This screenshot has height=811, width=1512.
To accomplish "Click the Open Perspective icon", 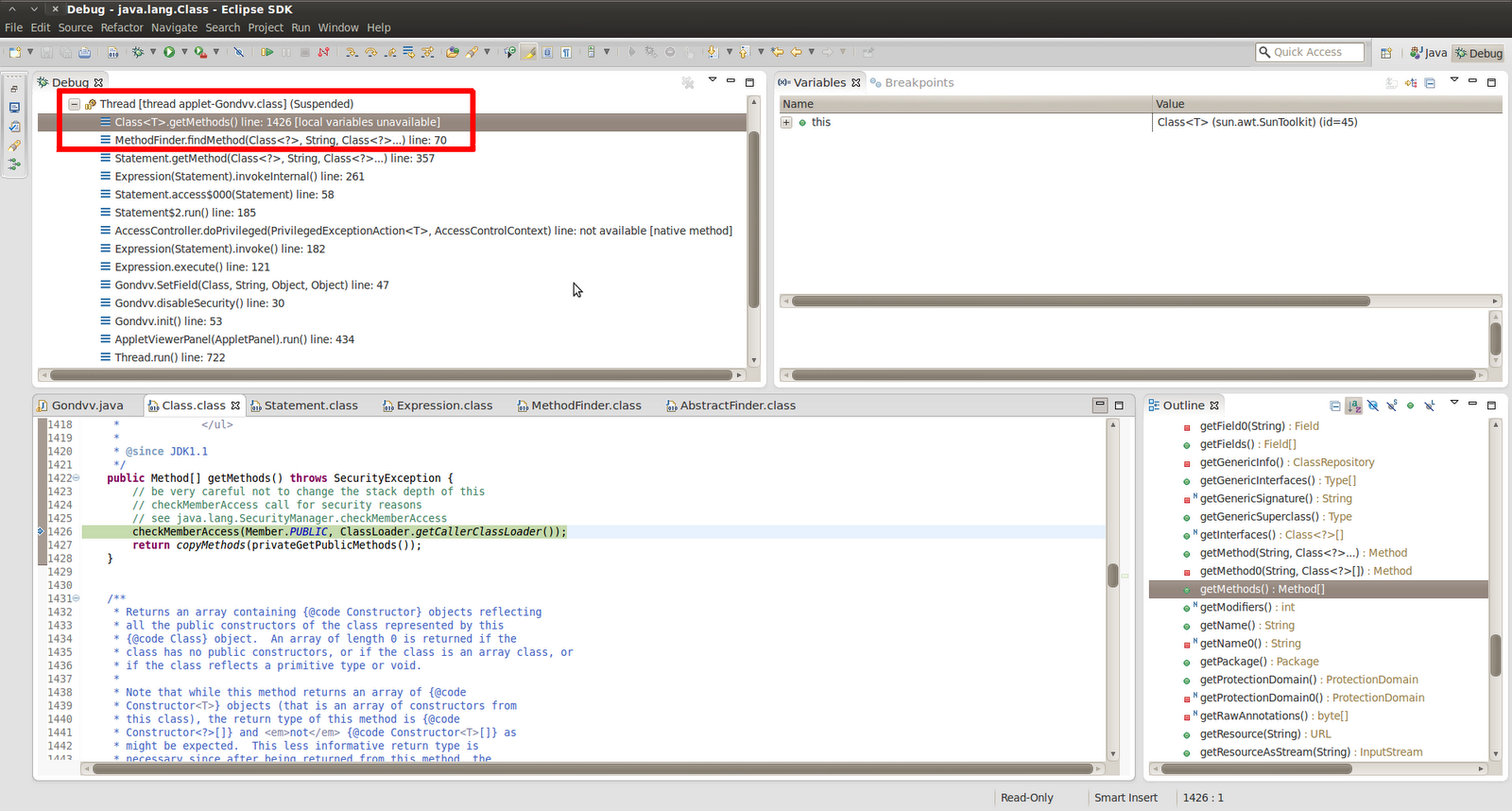I will tap(1386, 53).
